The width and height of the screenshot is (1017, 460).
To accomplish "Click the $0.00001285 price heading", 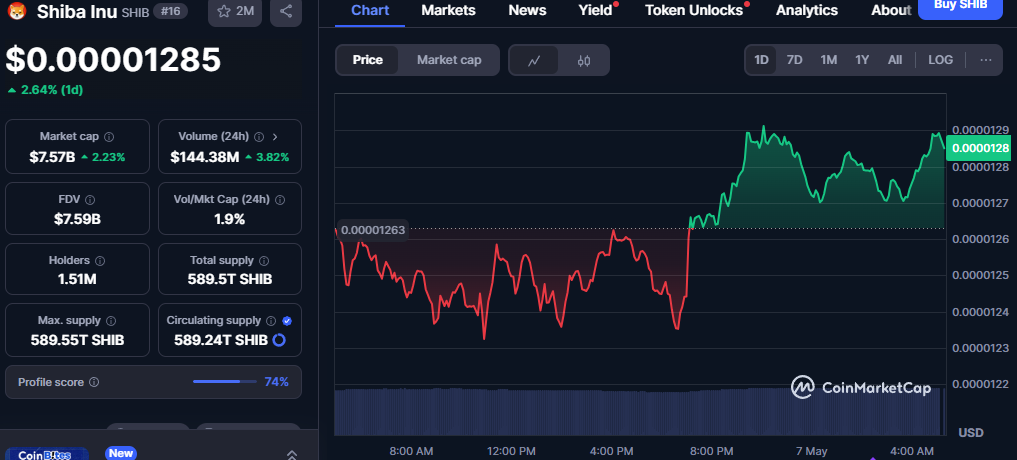I will [x=114, y=60].
